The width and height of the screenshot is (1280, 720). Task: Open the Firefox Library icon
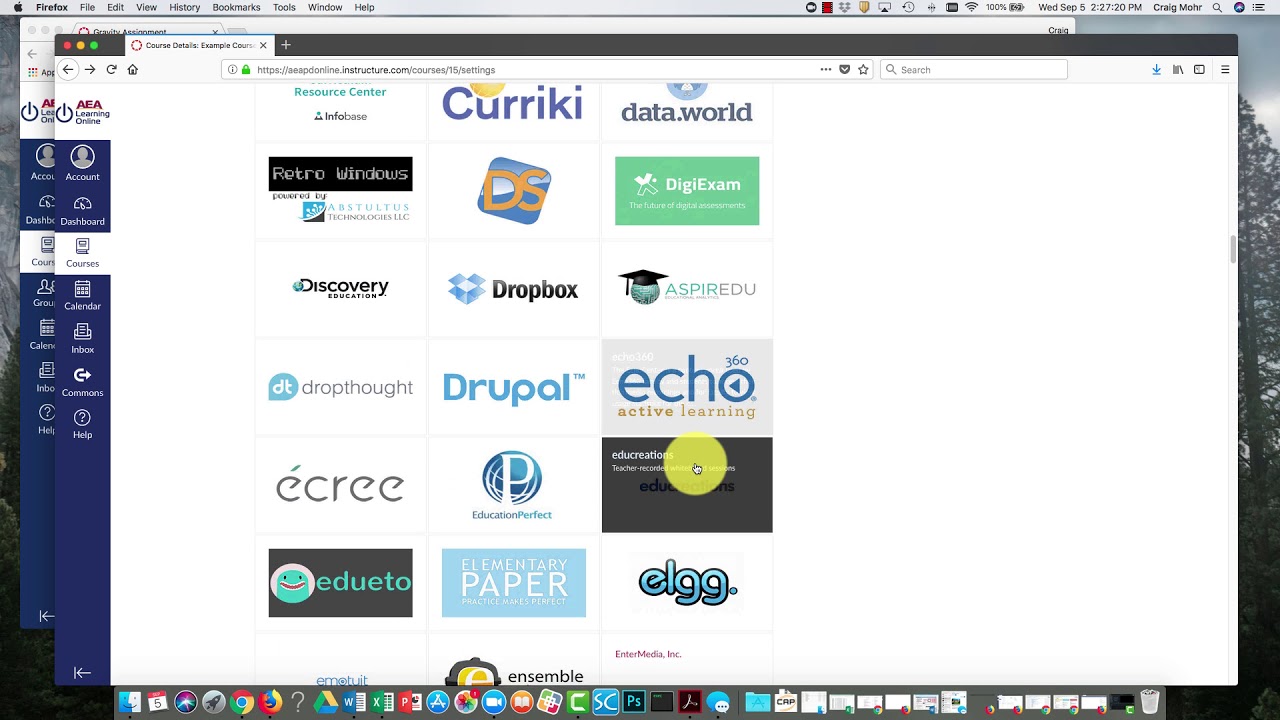[x=1178, y=69]
